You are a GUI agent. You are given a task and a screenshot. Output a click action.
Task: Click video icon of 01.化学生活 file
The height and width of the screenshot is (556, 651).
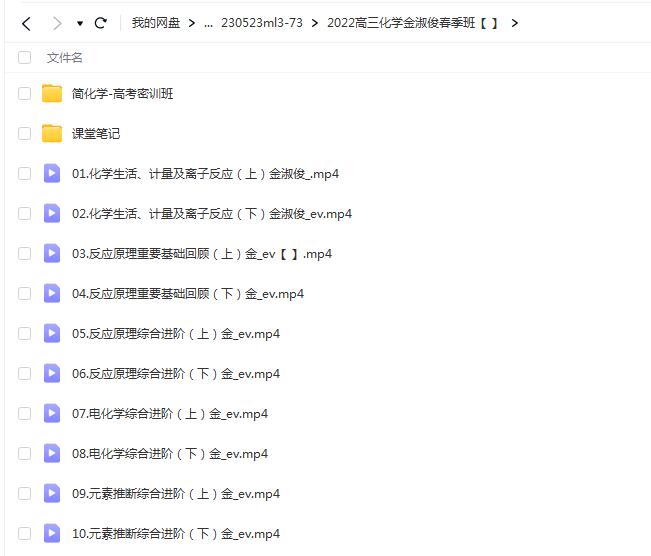click(x=52, y=174)
